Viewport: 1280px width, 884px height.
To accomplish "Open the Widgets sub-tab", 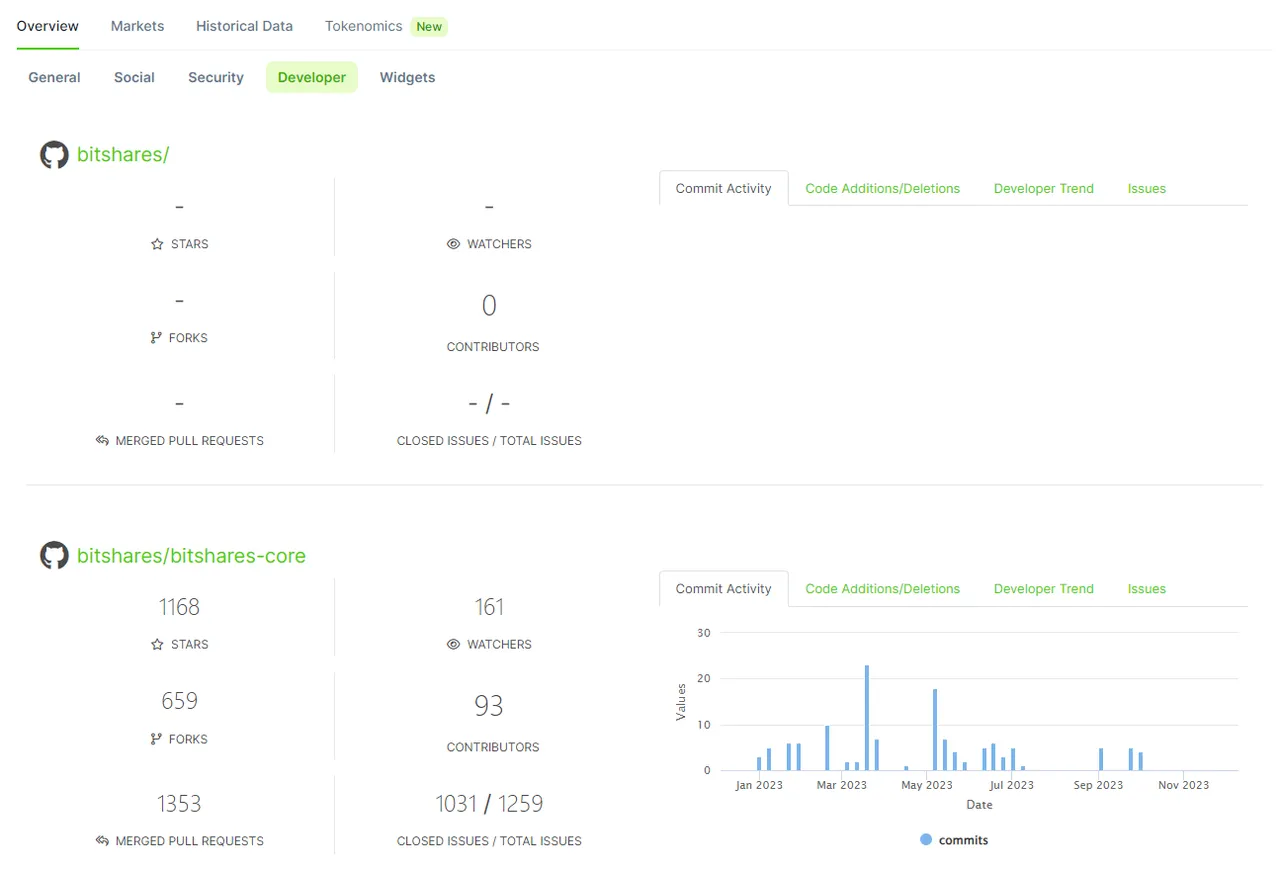I will 407,77.
